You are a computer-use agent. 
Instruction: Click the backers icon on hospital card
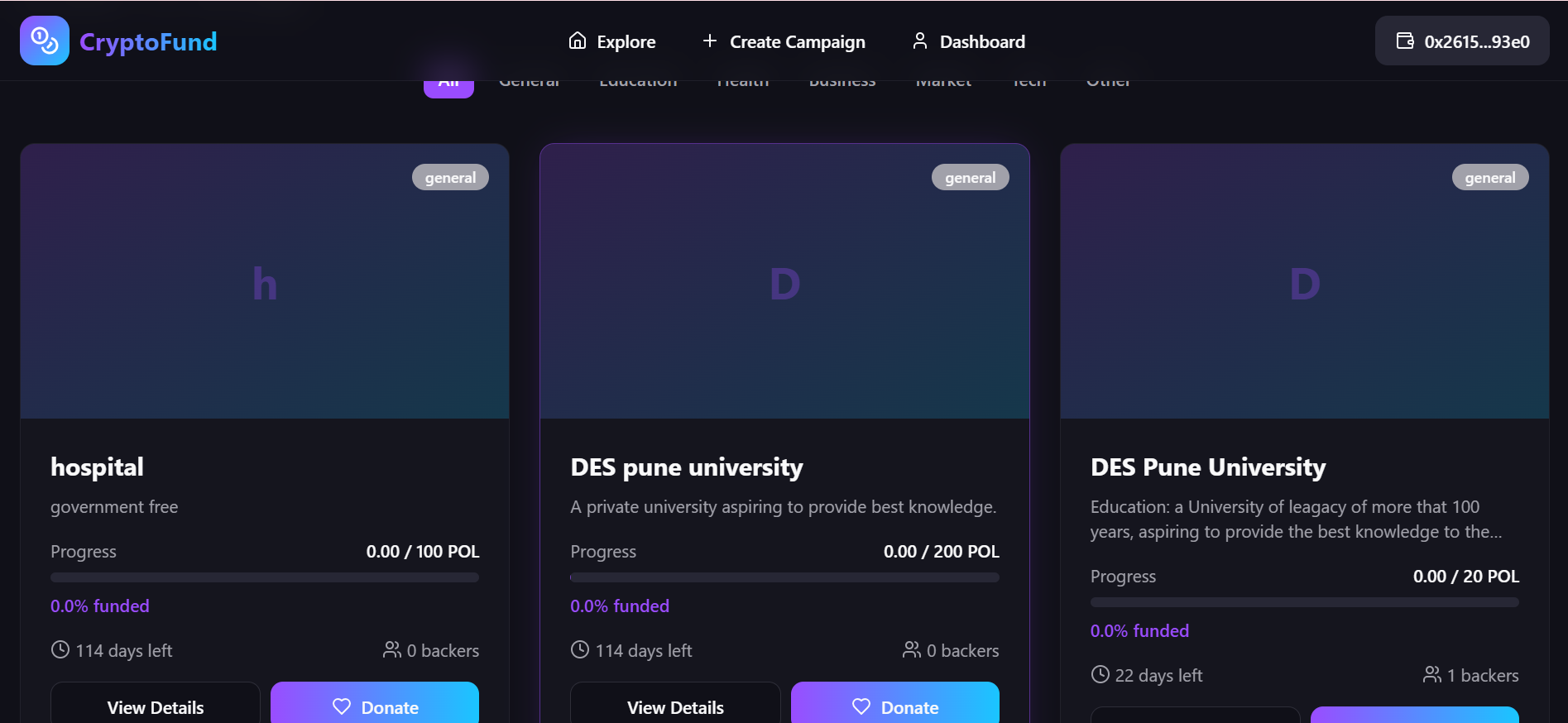pos(392,649)
